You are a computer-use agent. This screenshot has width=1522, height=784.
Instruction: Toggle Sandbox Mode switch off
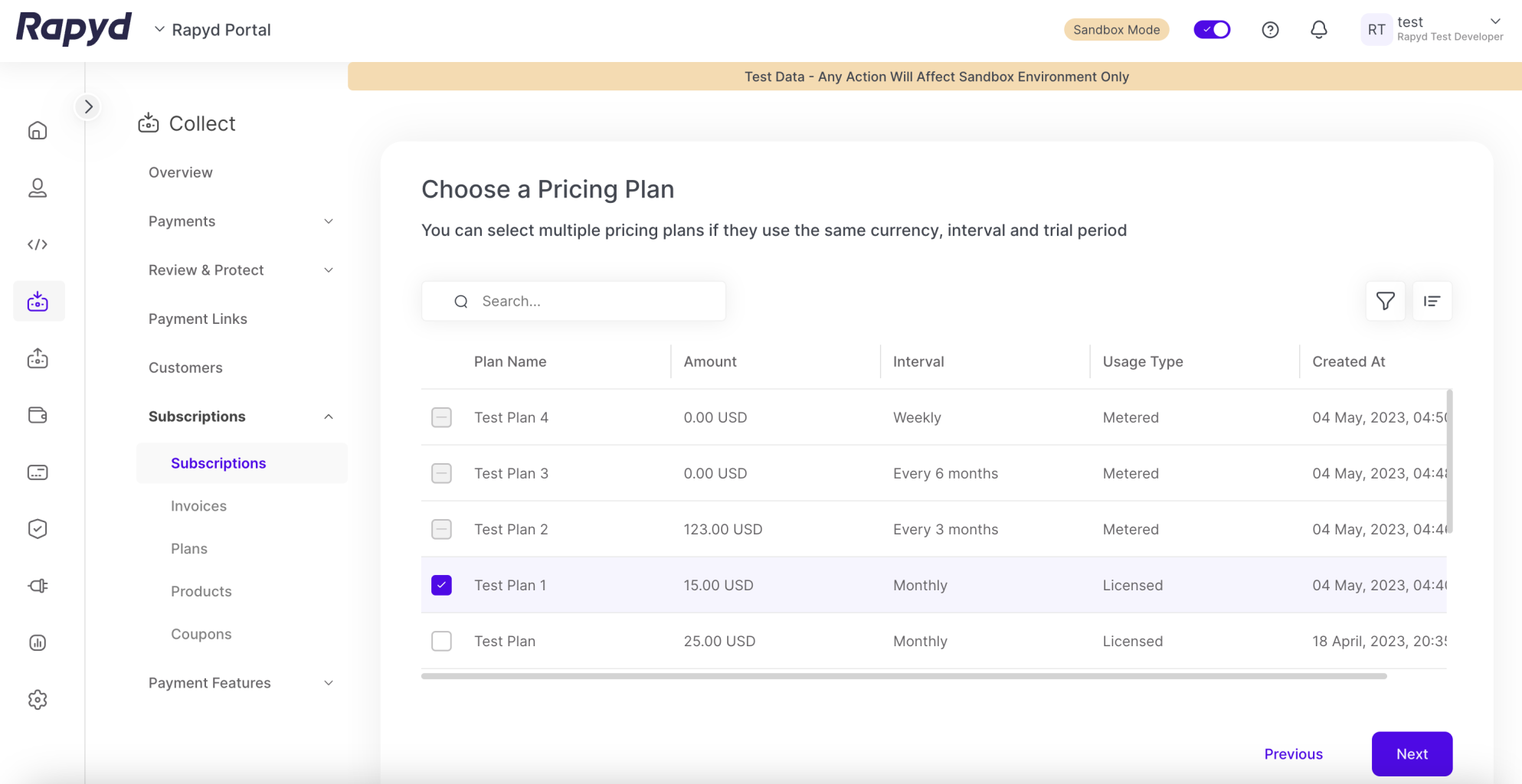[1212, 30]
